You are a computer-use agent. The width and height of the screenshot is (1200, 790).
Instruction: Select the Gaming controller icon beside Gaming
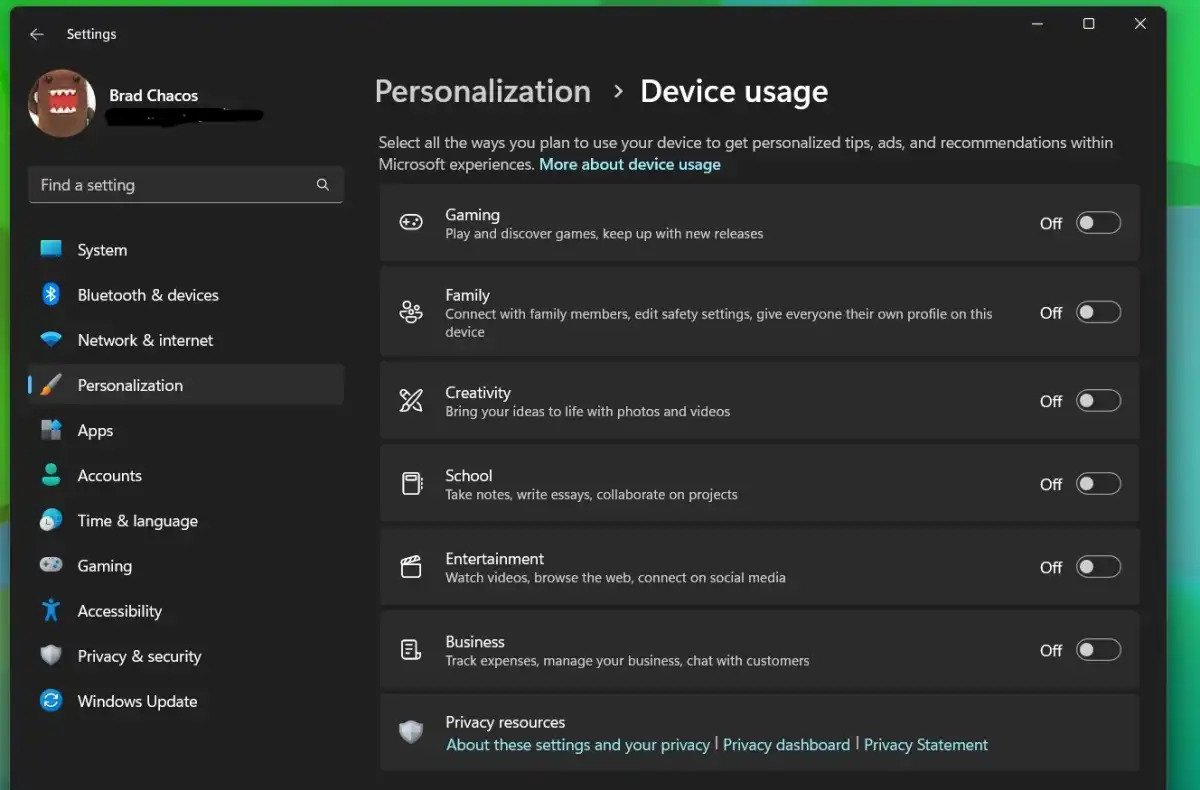pyautogui.click(x=411, y=222)
